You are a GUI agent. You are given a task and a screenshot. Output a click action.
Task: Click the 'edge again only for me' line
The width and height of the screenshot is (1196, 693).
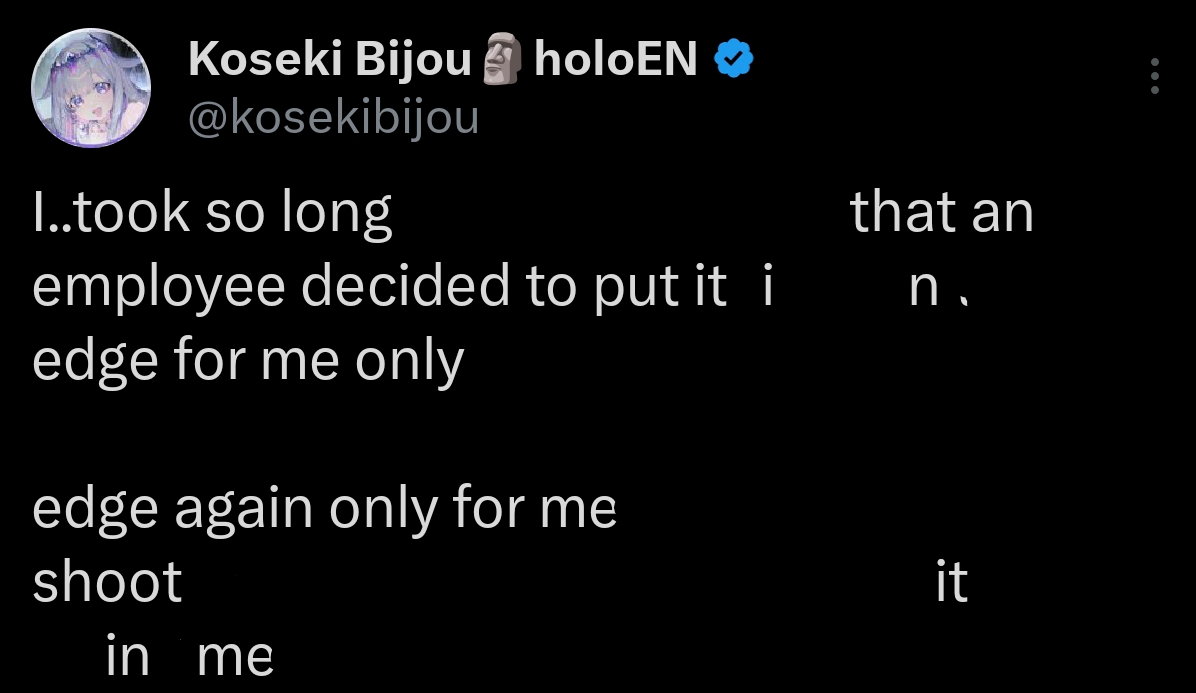click(x=324, y=509)
